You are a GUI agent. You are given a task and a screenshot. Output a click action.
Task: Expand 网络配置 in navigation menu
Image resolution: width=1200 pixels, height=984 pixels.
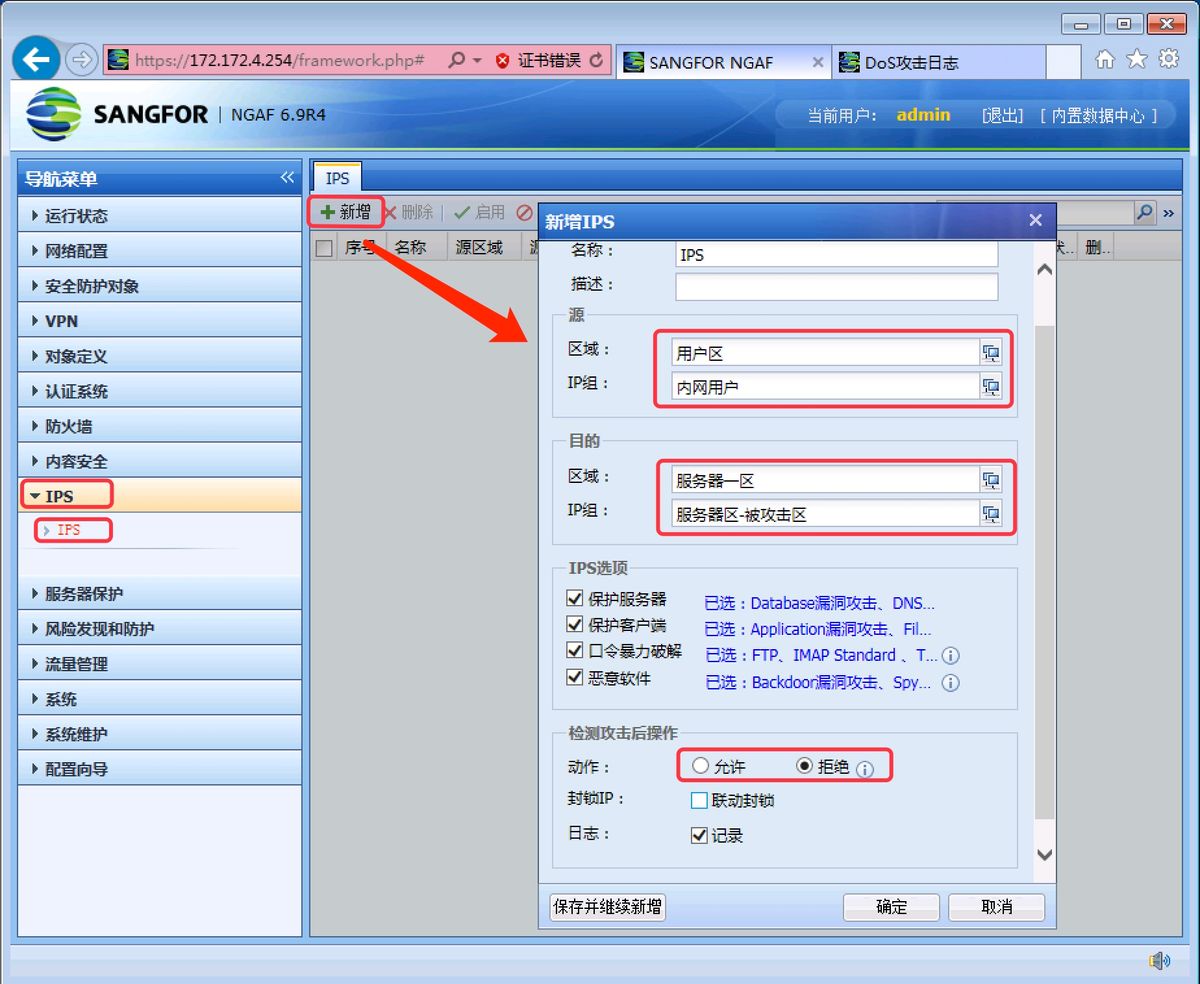(x=160, y=250)
